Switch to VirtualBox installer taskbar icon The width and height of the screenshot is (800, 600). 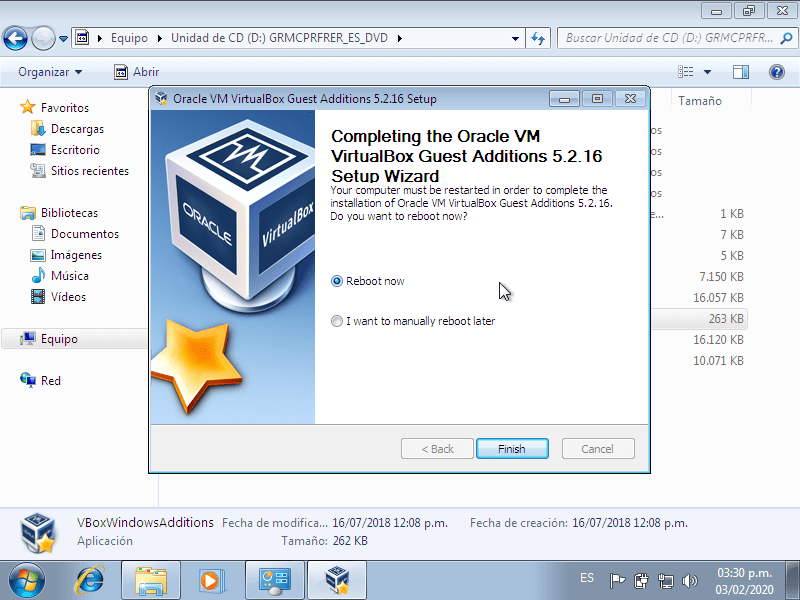[x=335, y=579]
